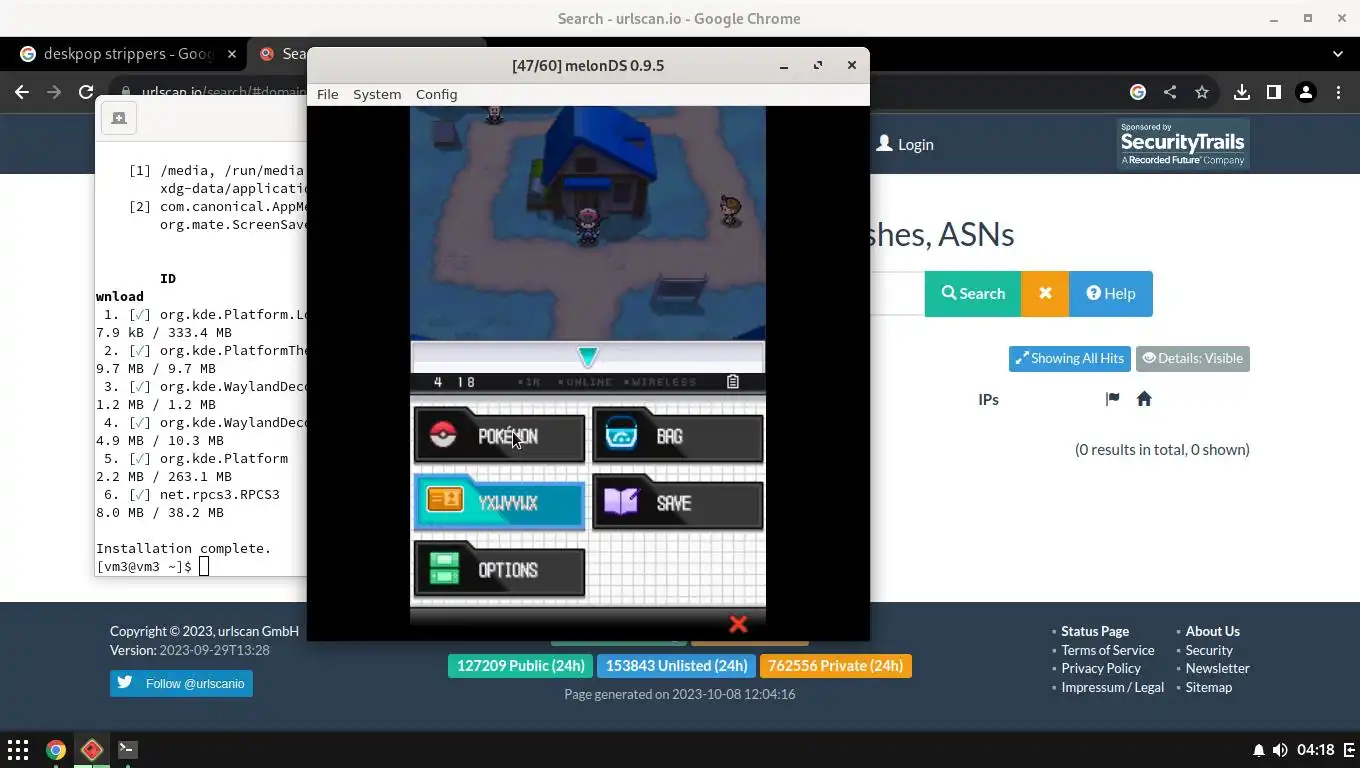This screenshot has width=1360, height=768.
Task: Open the melonDS System menu
Action: click(x=377, y=94)
